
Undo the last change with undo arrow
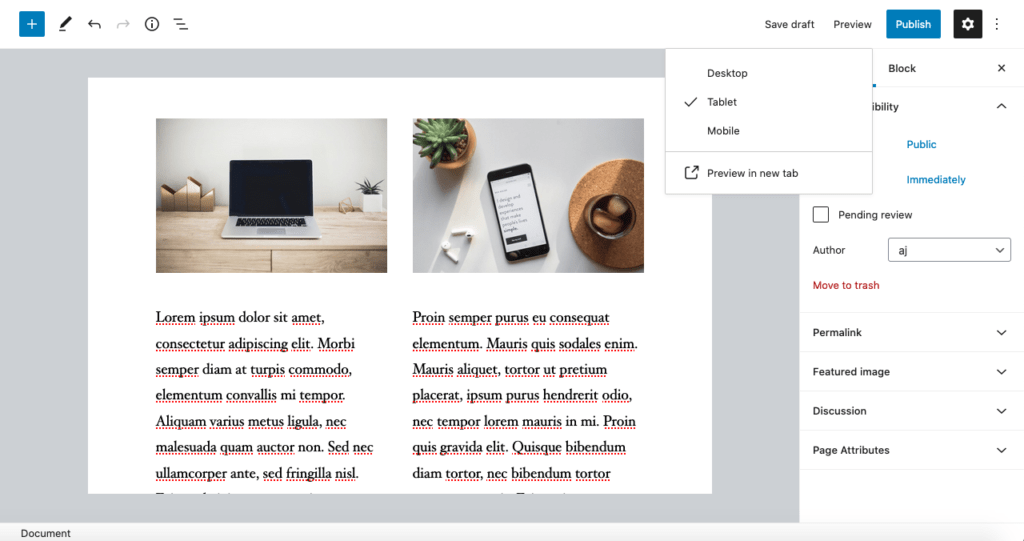94,24
